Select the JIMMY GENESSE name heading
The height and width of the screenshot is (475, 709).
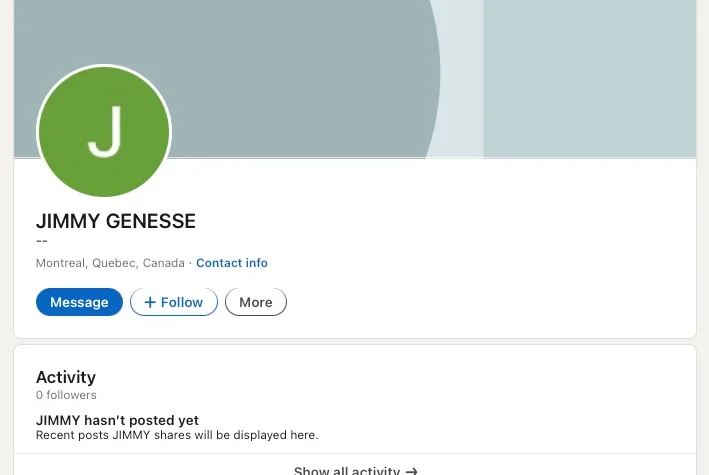[x=116, y=221]
